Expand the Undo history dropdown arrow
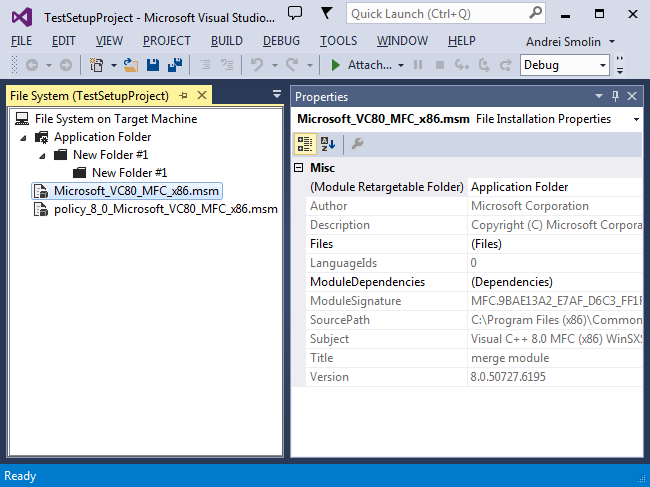Screen dimensions: 650x487 click(274, 65)
